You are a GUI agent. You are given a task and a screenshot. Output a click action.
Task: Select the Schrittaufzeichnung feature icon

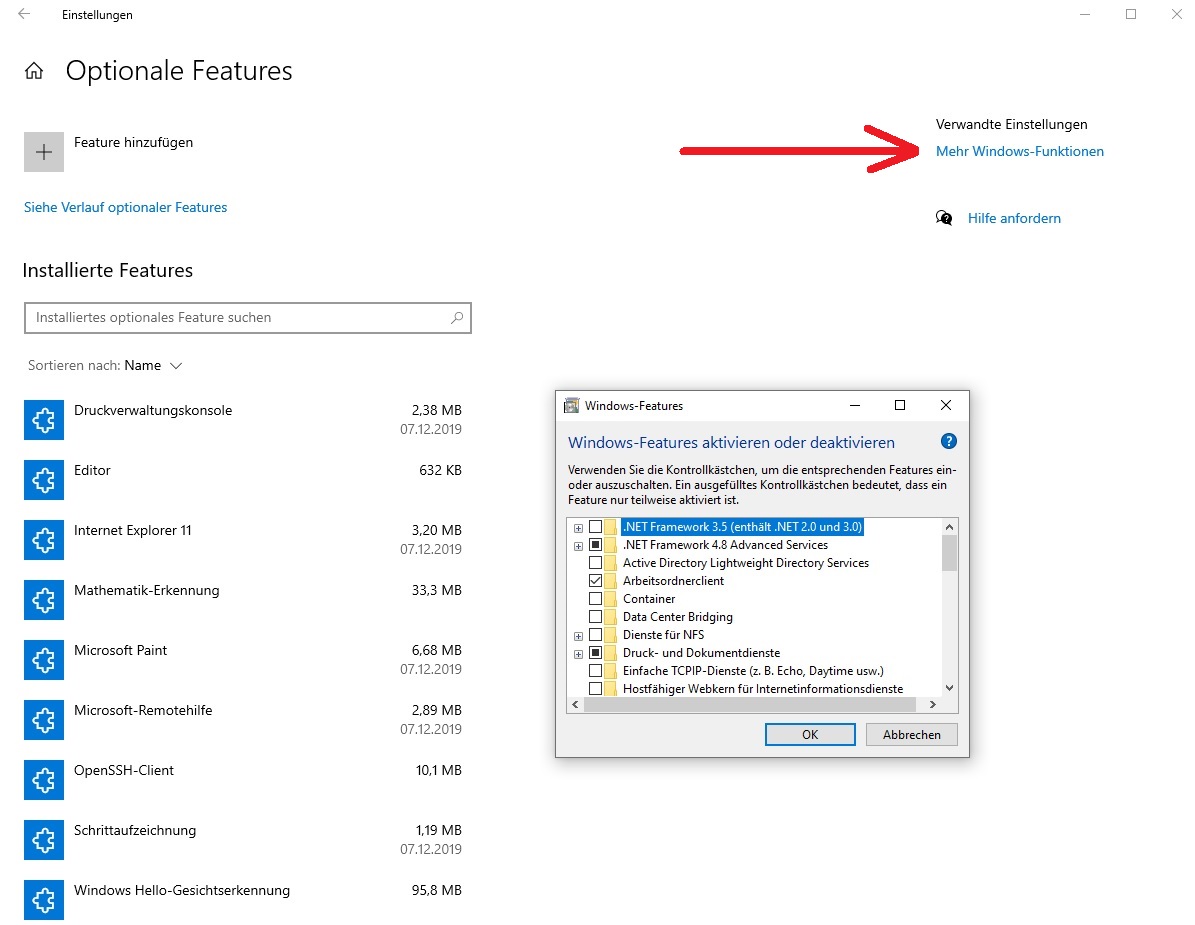43,840
